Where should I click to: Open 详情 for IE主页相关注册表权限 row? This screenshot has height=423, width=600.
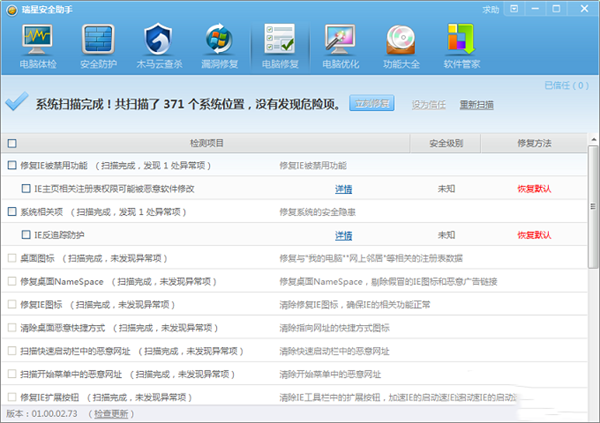coord(343,189)
